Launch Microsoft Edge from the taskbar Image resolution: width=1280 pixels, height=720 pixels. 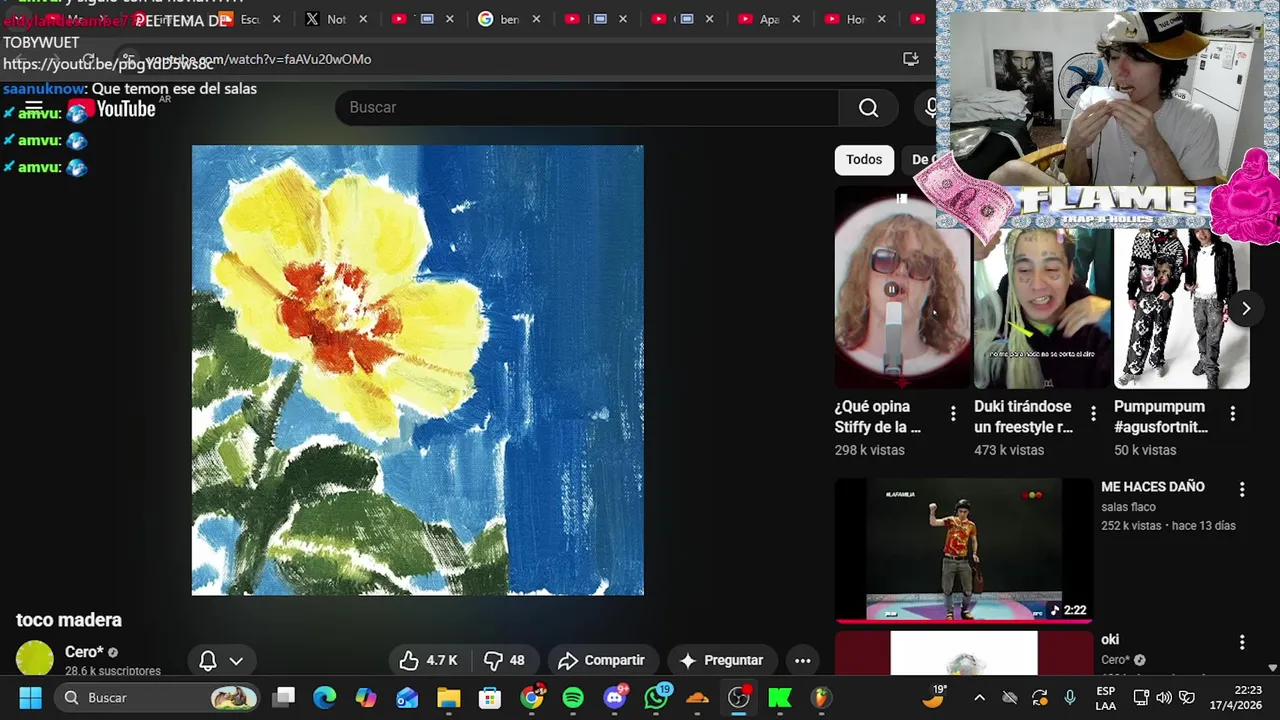point(325,697)
